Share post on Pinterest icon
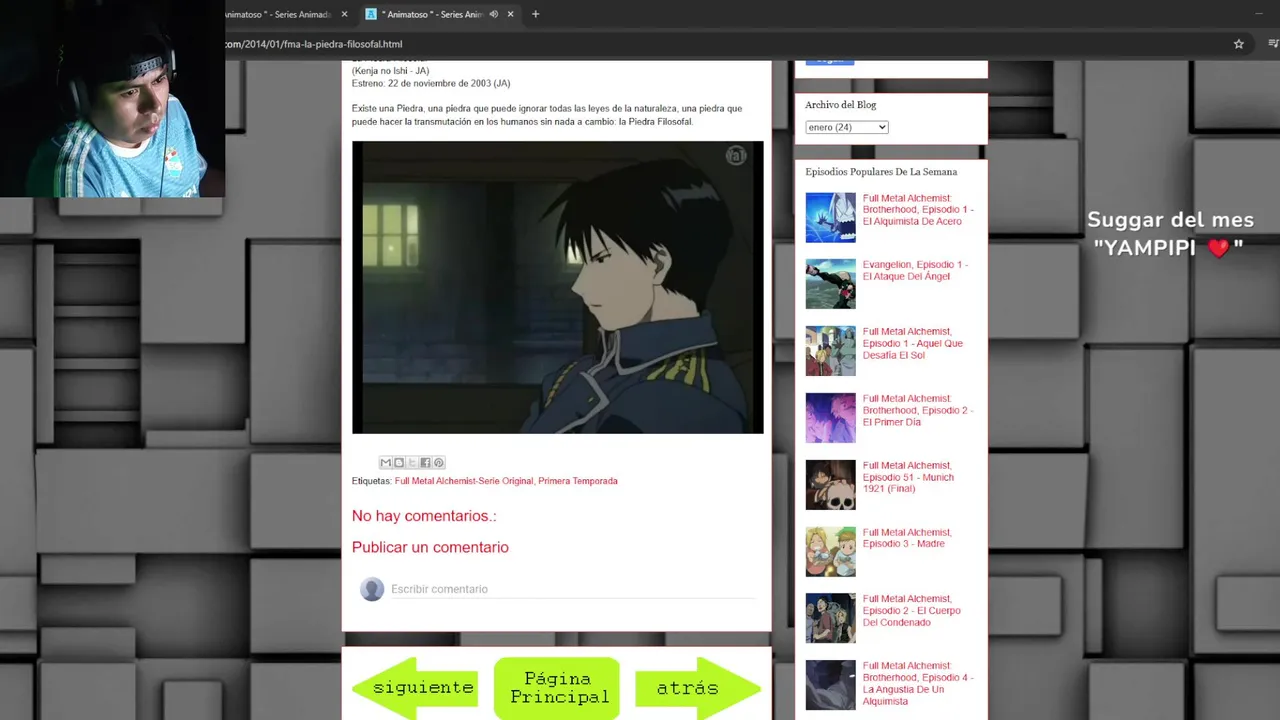 coord(438,463)
